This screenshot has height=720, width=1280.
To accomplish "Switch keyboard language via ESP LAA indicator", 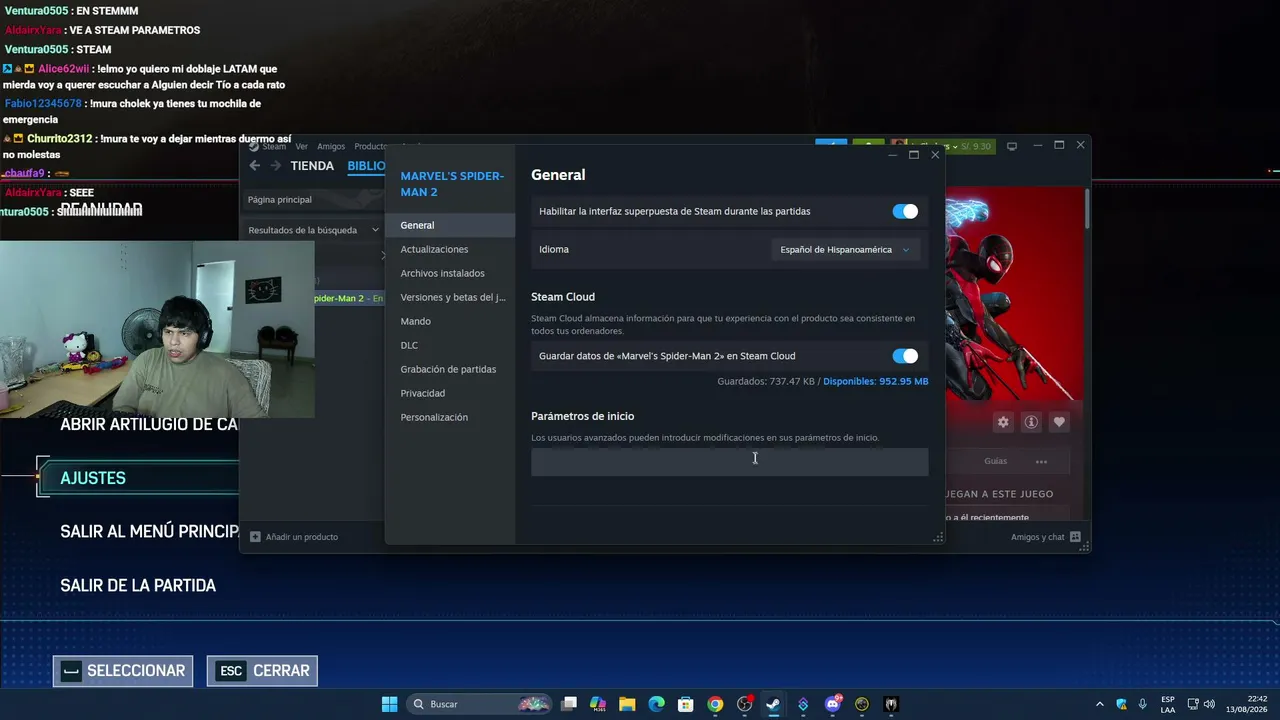I will click(1168, 704).
